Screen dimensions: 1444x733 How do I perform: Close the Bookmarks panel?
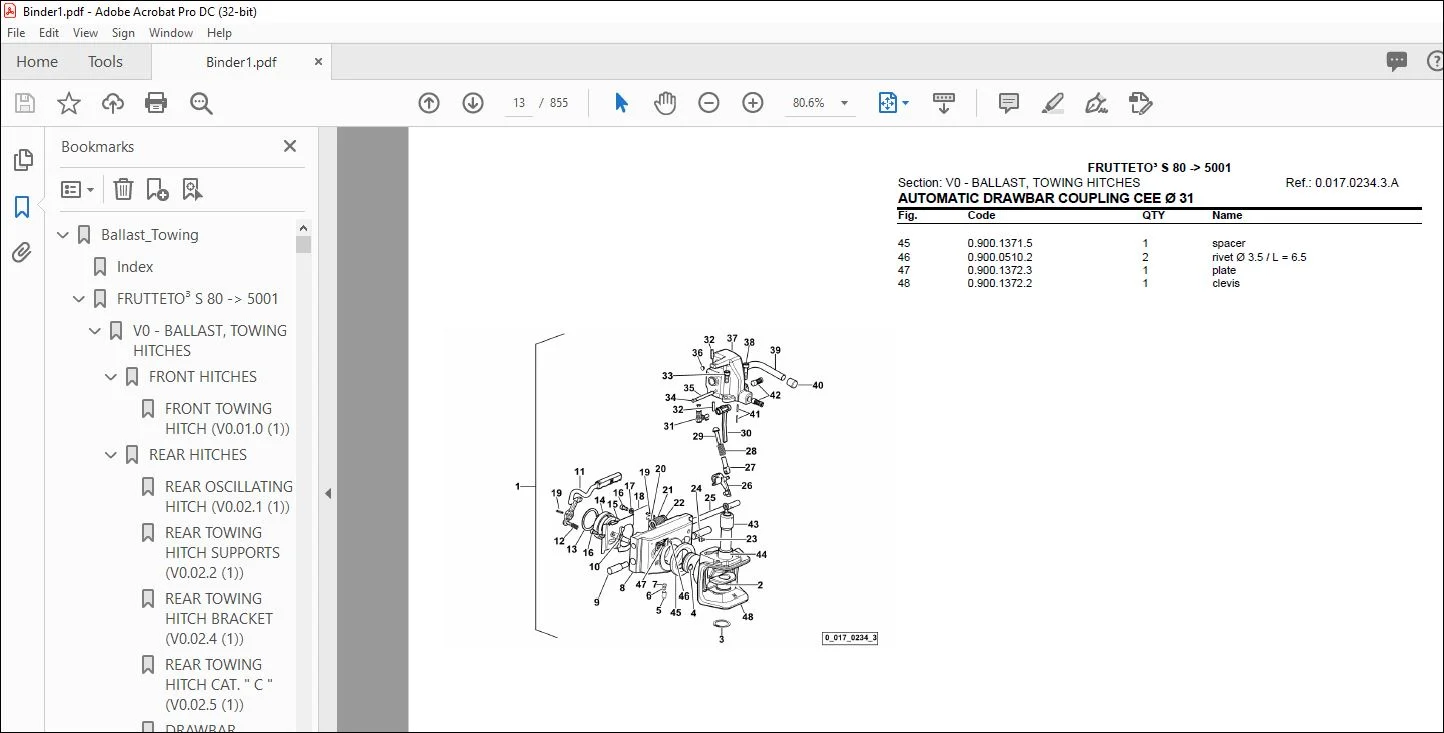pos(290,146)
